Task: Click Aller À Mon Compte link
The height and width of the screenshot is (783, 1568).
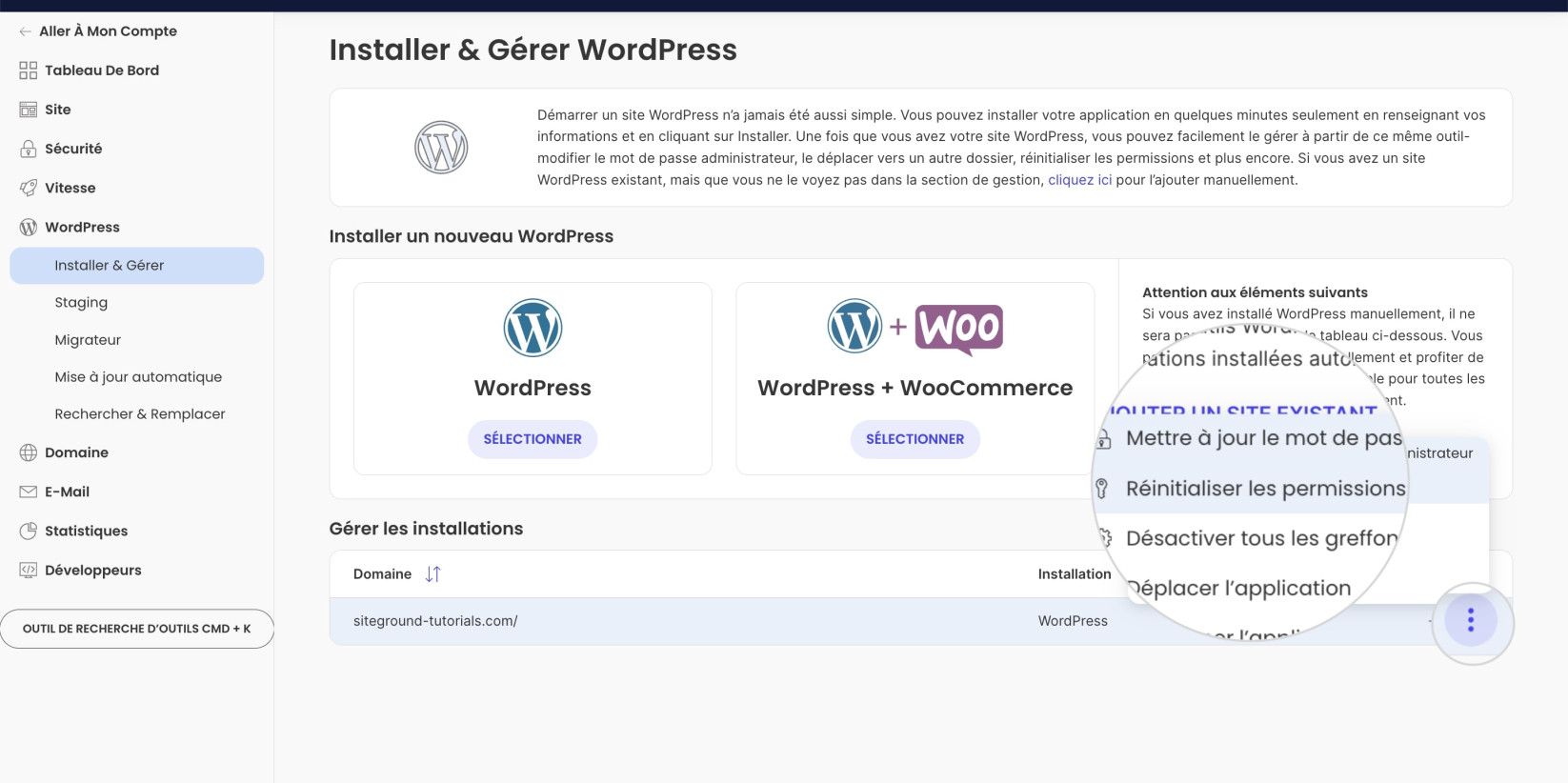Action: (108, 31)
